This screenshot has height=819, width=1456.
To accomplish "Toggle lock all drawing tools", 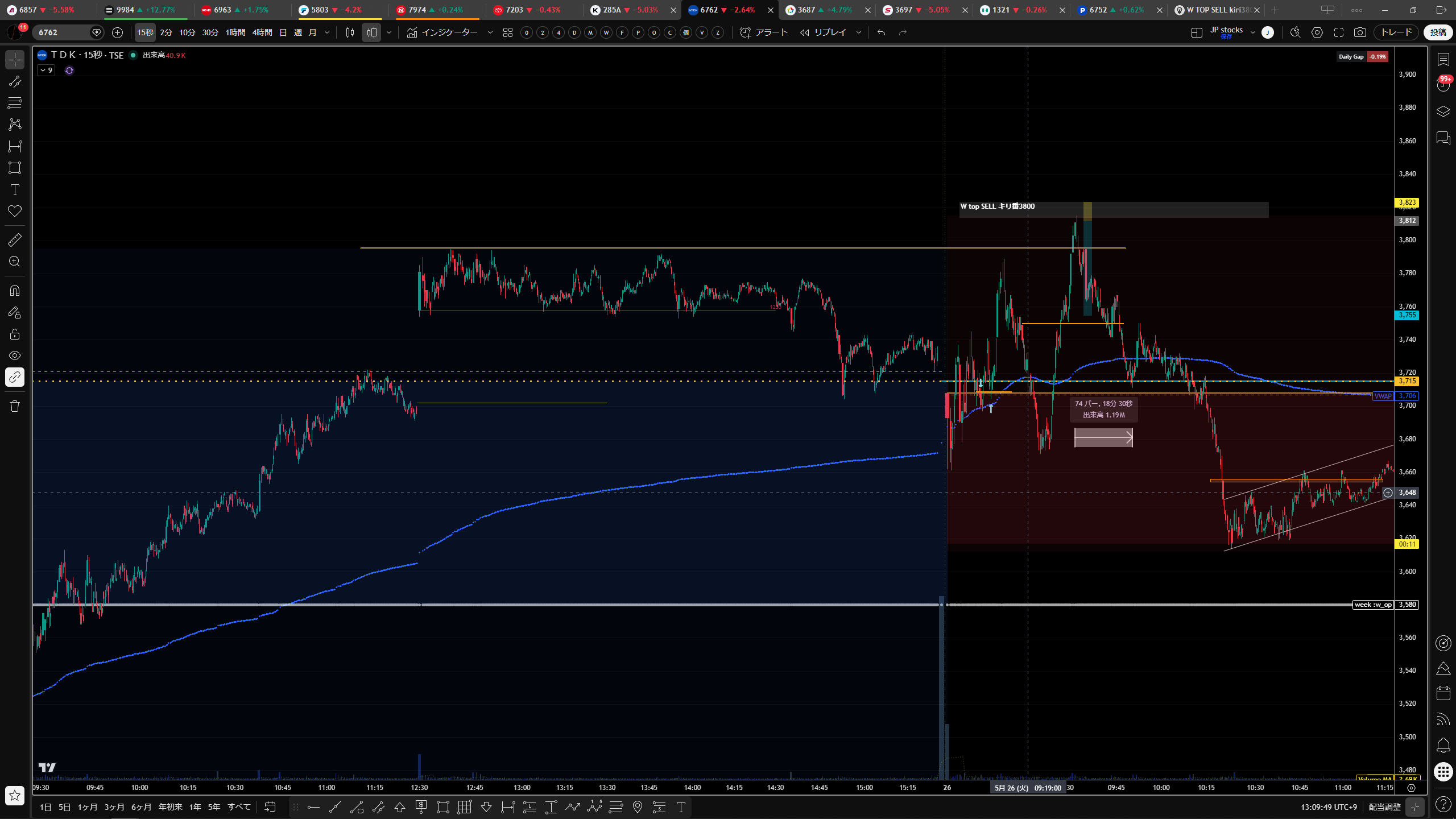I will click(x=15, y=334).
